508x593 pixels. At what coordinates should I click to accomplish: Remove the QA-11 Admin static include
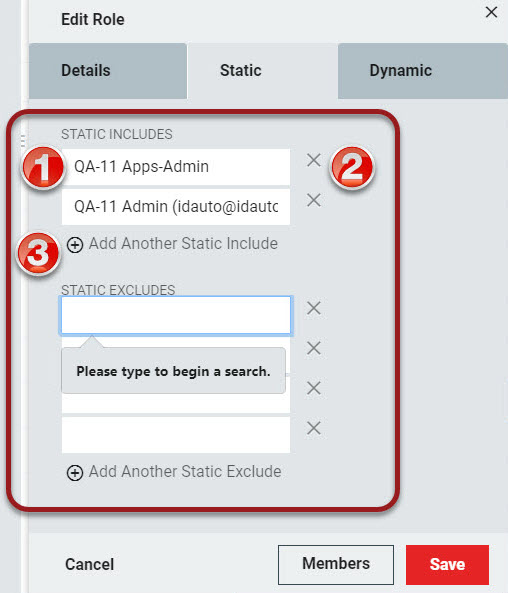pos(314,200)
